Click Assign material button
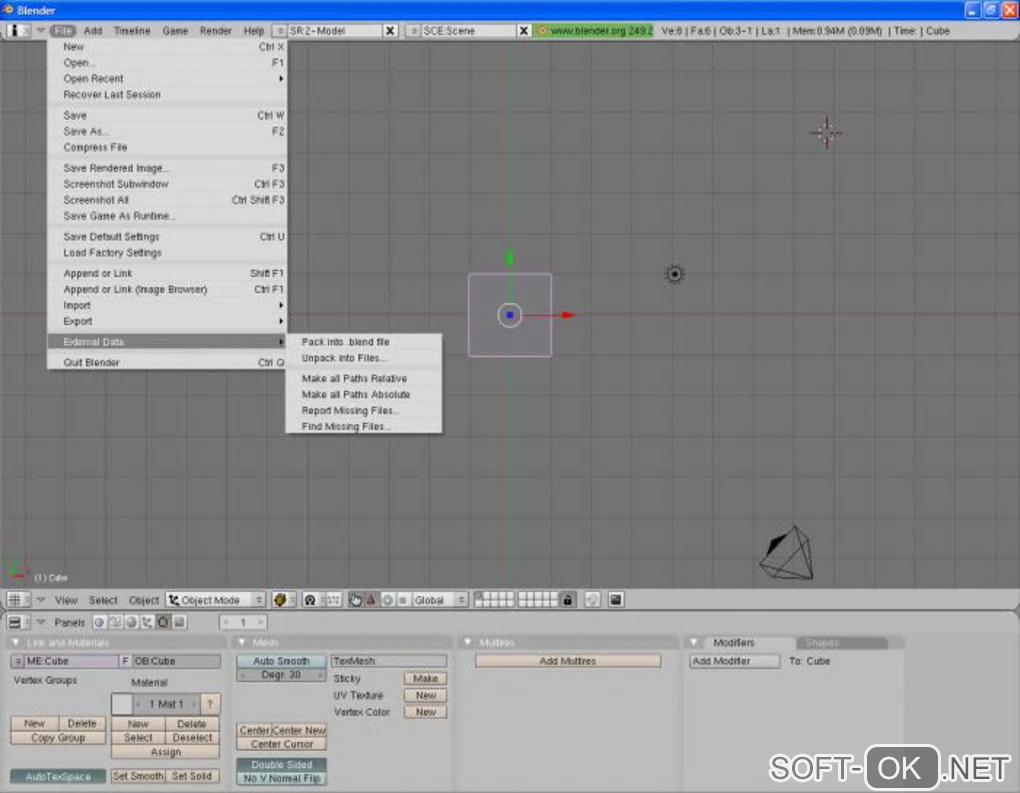This screenshot has width=1020, height=793. pyautogui.click(x=166, y=752)
